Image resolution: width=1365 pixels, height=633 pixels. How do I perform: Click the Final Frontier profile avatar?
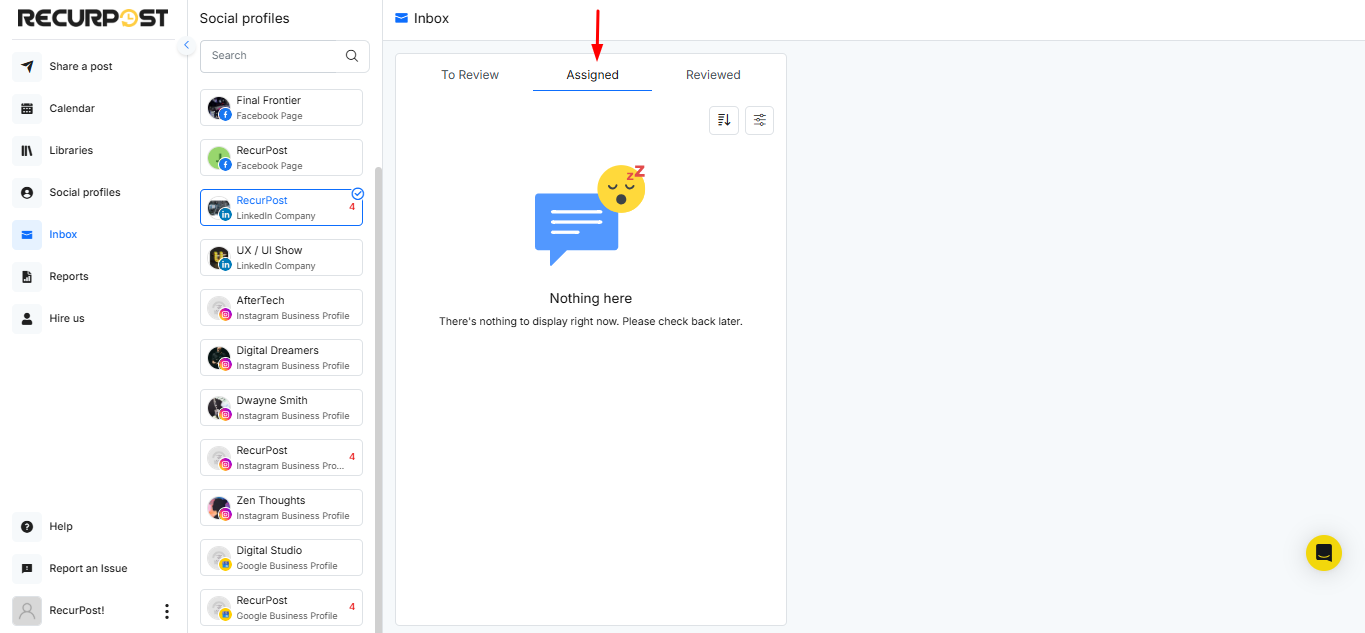pyautogui.click(x=219, y=108)
